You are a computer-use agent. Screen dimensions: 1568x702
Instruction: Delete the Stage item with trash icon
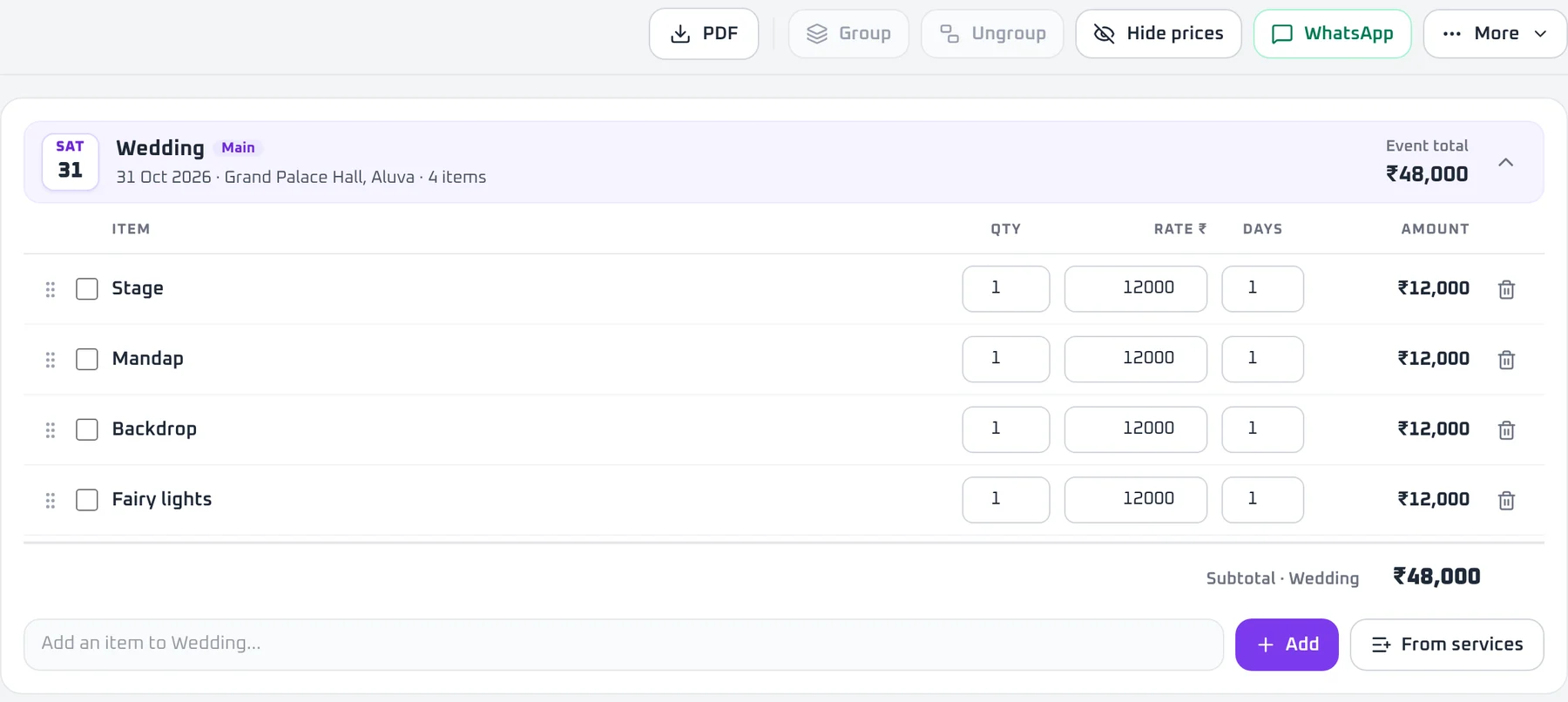pos(1506,289)
